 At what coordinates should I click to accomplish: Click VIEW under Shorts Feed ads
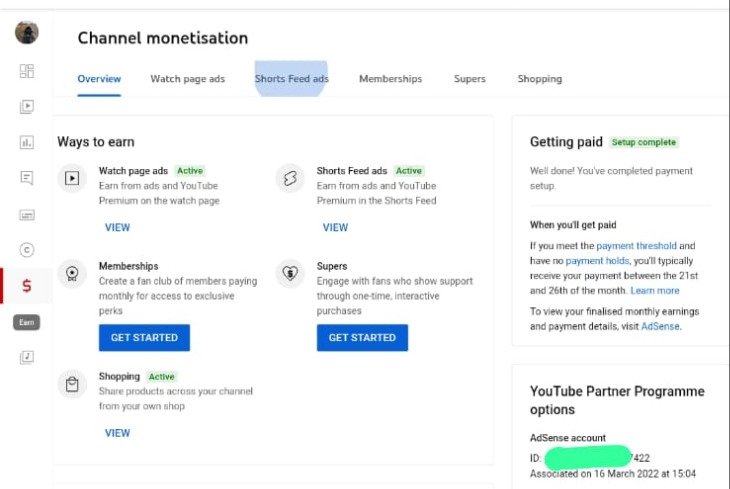(335, 228)
